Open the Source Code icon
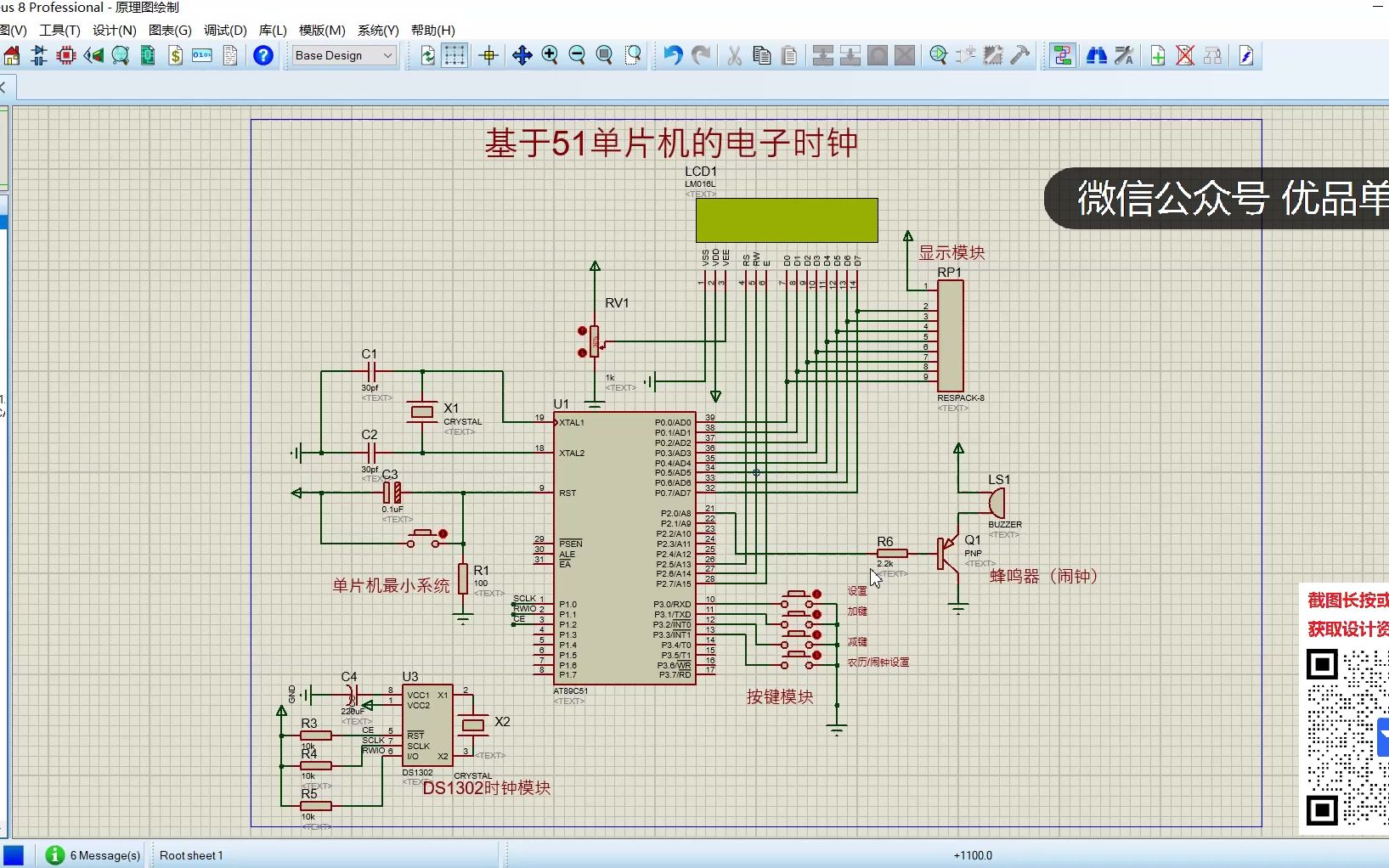Image resolution: width=1389 pixels, height=868 pixels. coord(202,56)
